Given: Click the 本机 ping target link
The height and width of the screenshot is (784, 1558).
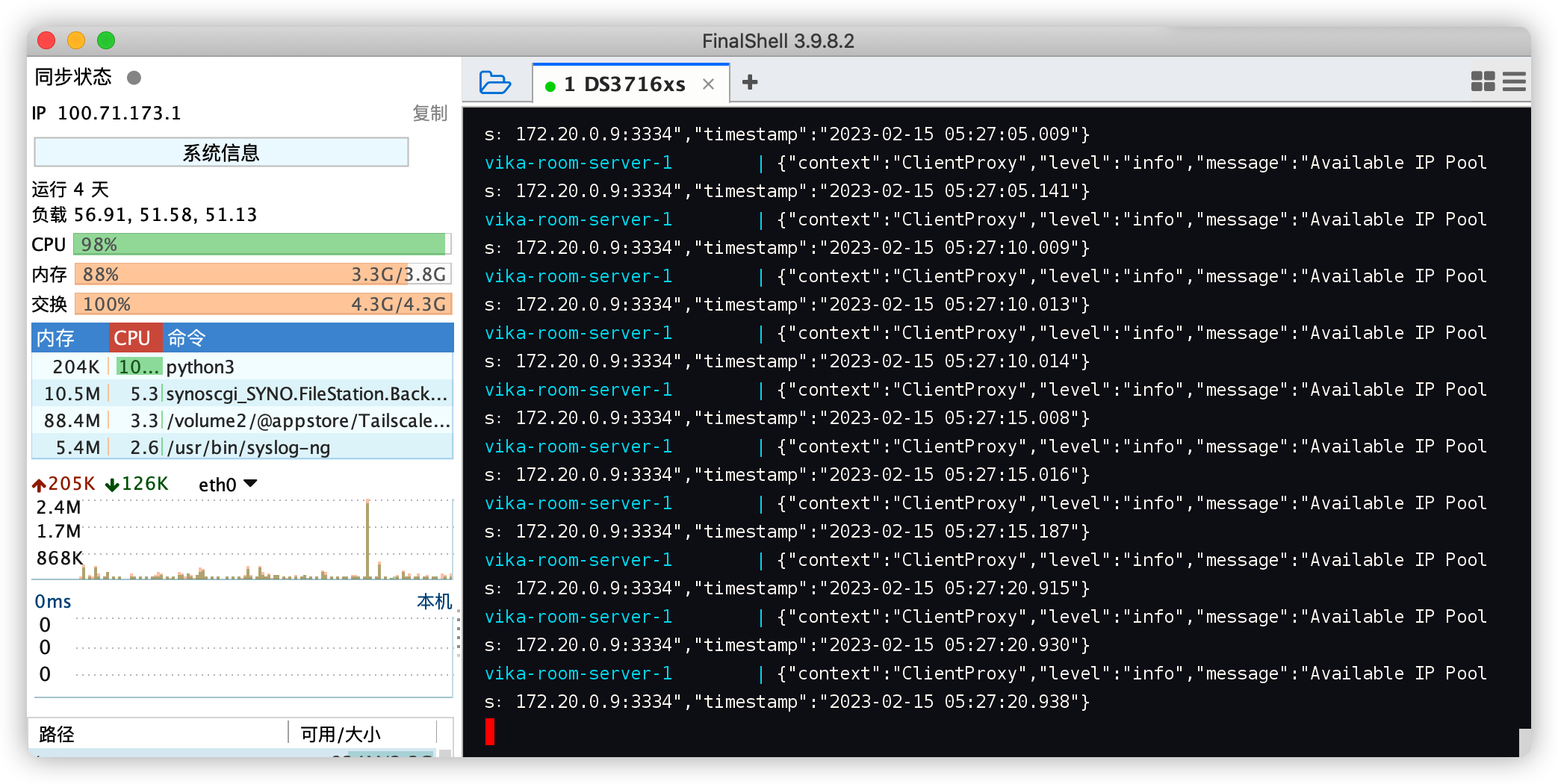Looking at the screenshot, I should 434,601.
